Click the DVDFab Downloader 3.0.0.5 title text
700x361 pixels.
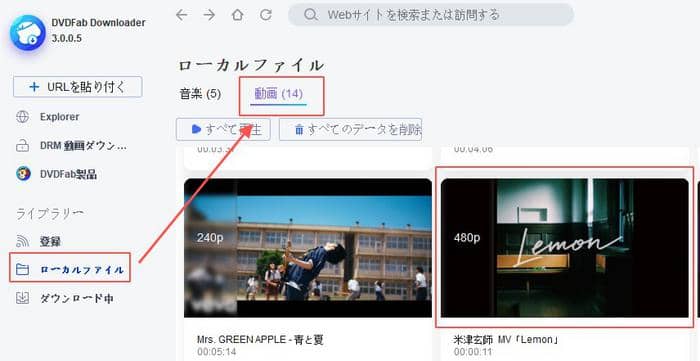(99, 30)
